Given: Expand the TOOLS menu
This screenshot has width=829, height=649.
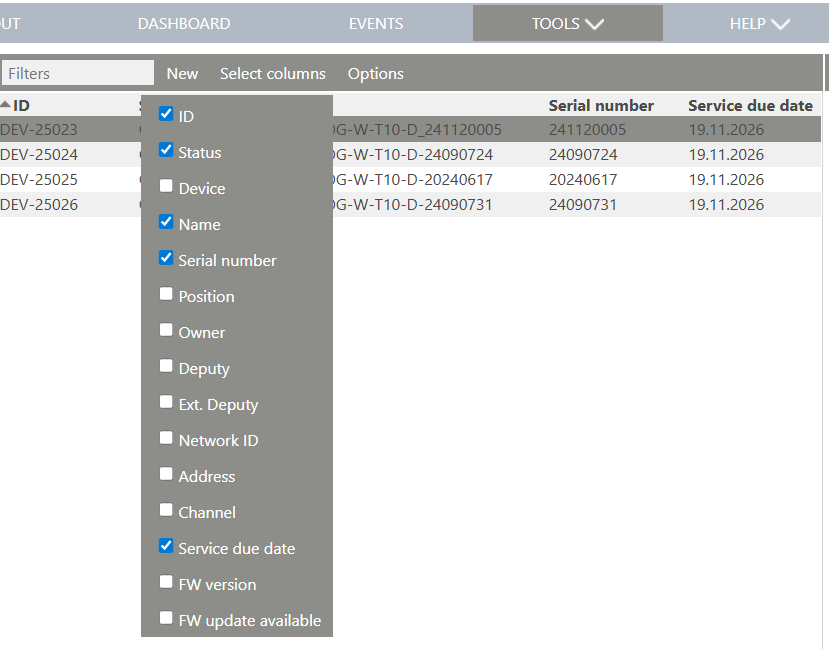Looking at the screenshot, I should [x=566, y=23].
